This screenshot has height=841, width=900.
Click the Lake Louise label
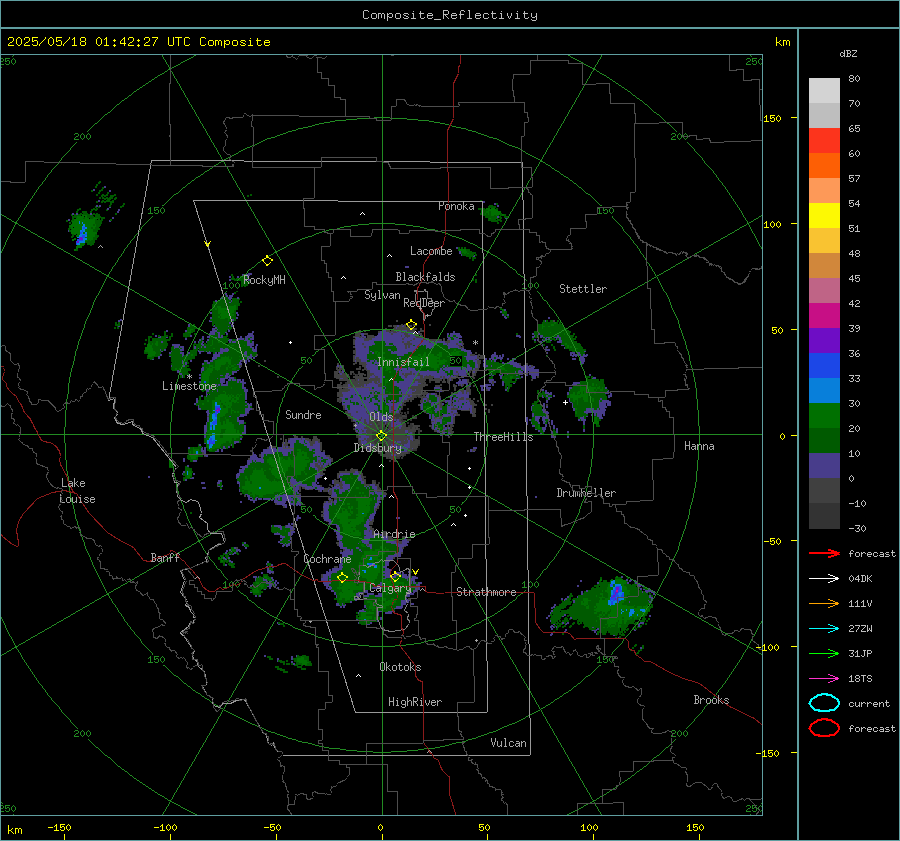click(78, 491)
